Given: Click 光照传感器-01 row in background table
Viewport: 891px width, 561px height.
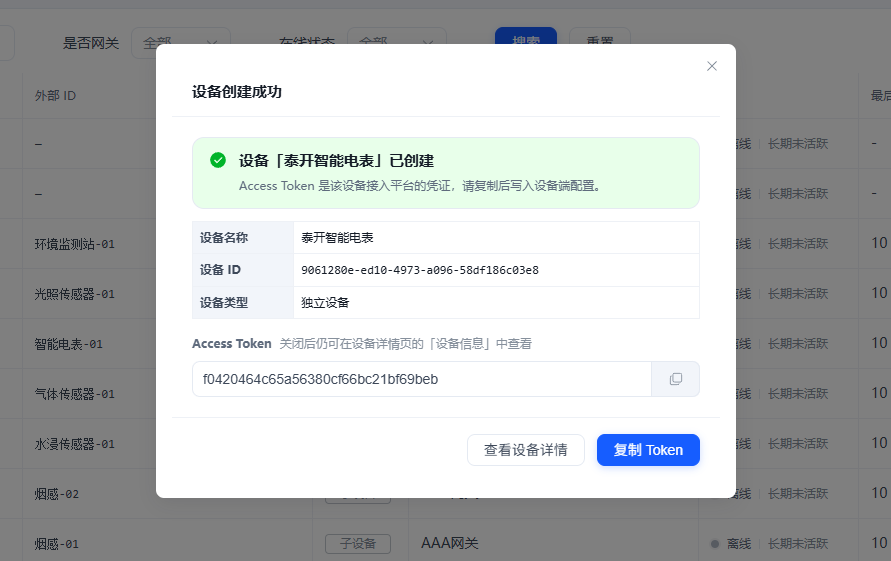Looking at the screenshot, I should (x=74, y=294).
